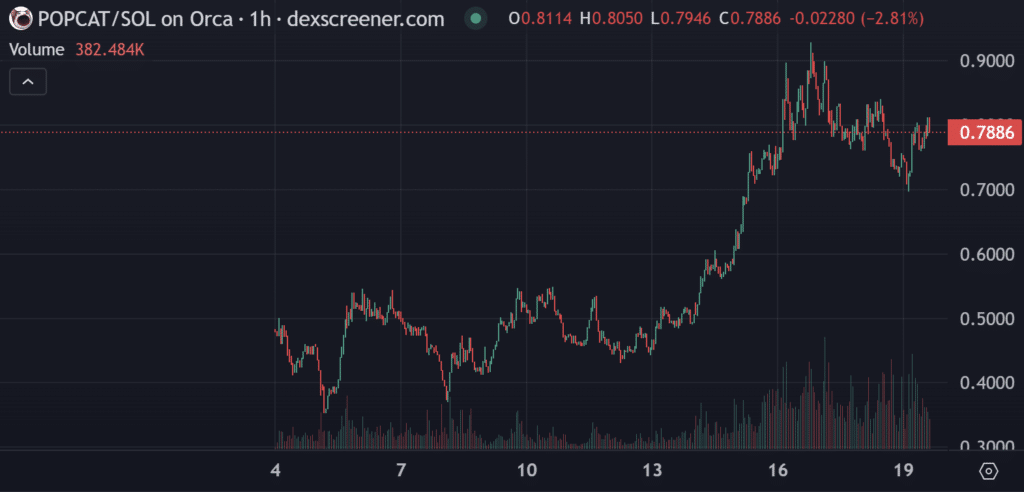Screen dimensions: 1024x492
Task: Click the 0.5000 price axis label
Action: tap(984, 319)
